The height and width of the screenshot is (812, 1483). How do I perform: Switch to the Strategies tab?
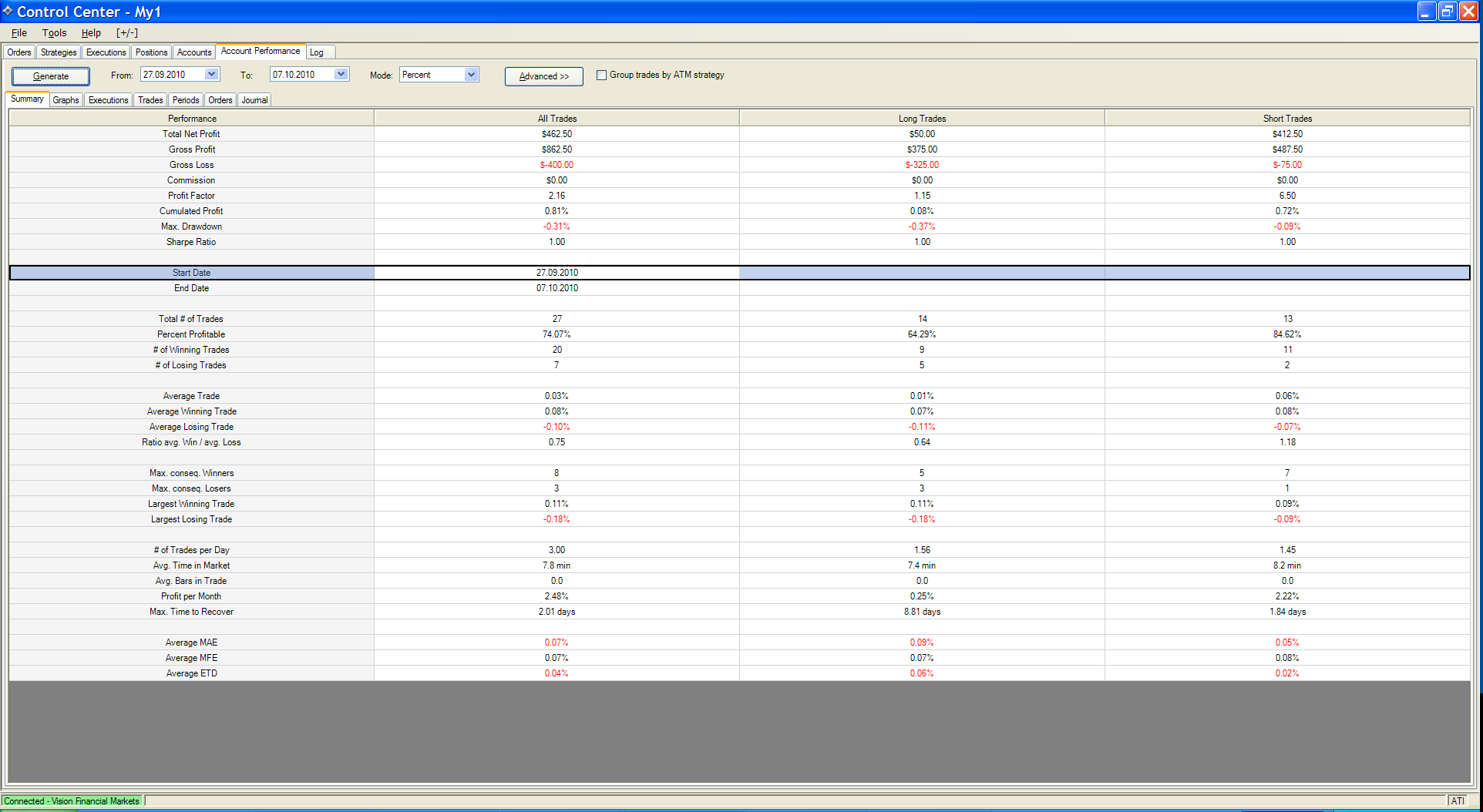pyautogui.click(x=59, y=52)
